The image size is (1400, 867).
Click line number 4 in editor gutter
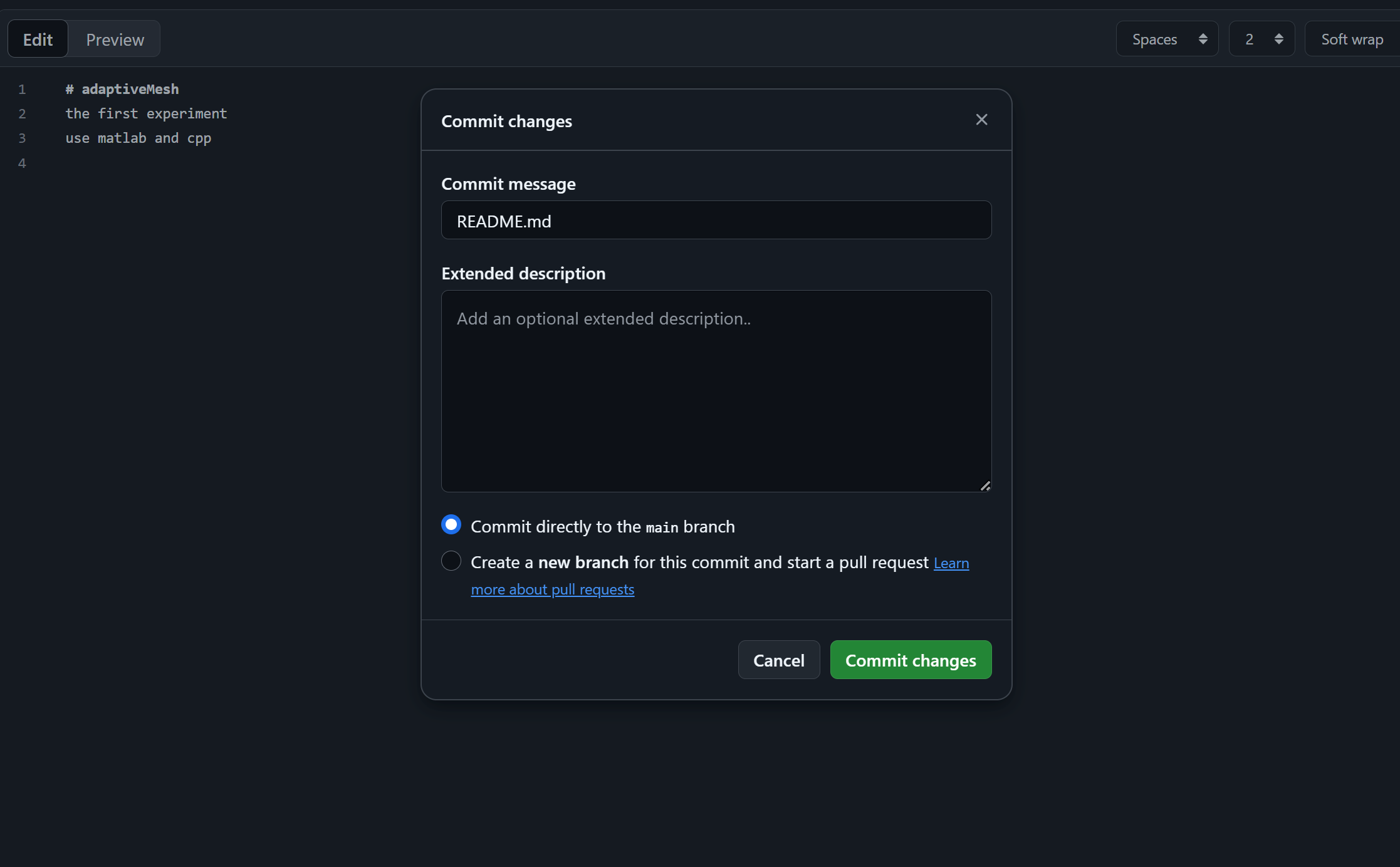pyautogui.click(x=22, y=164)
